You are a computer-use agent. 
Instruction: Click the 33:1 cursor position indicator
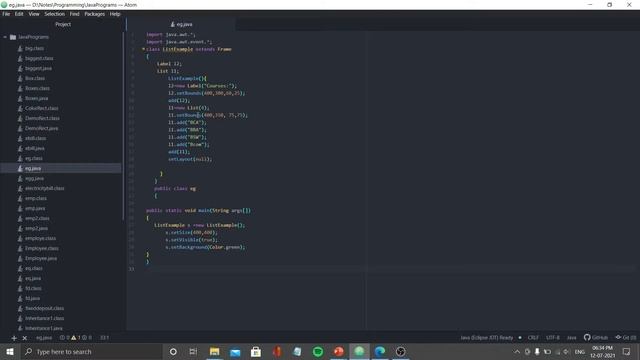click(x=104, y=338)
